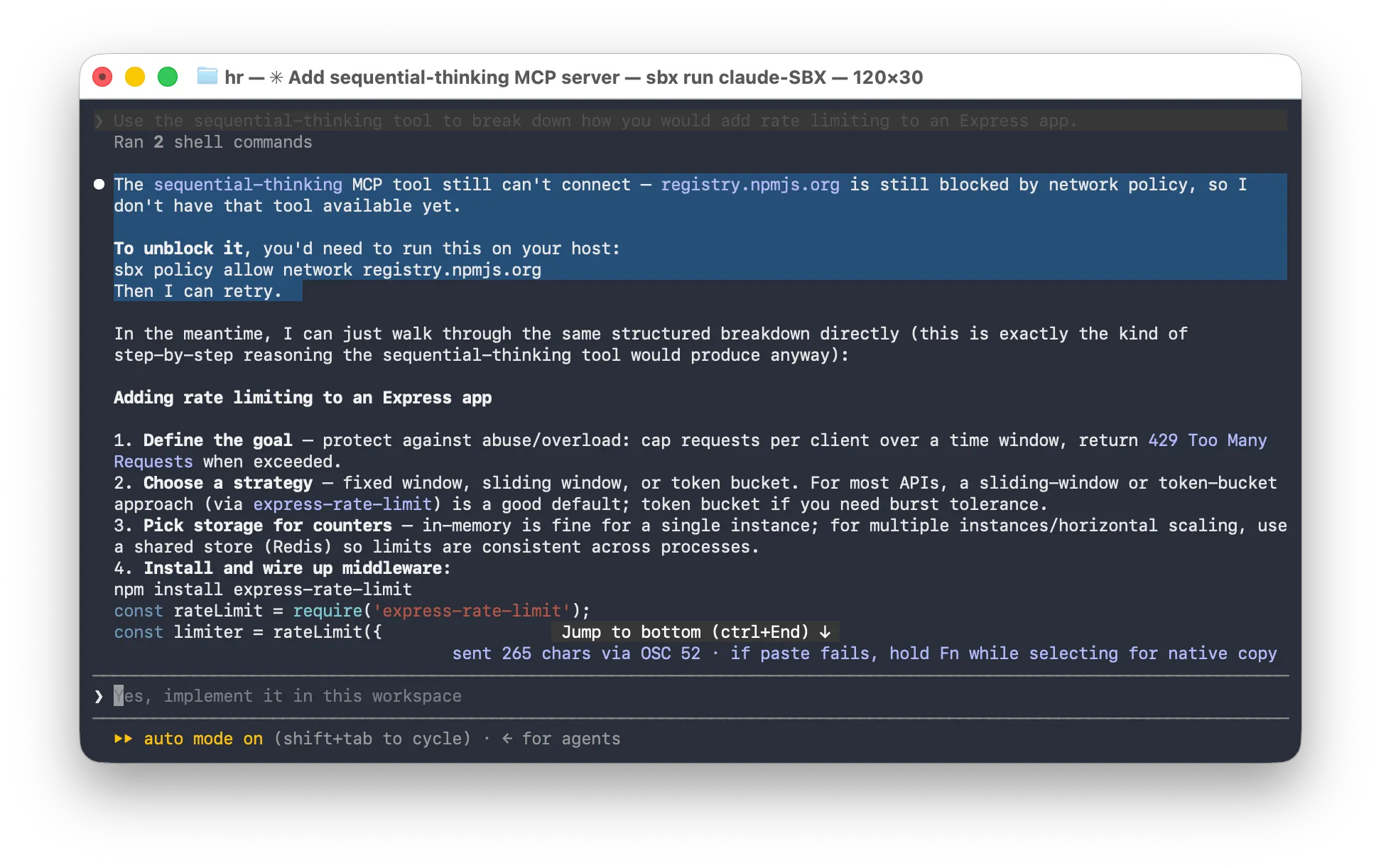Click '429 Too Many' status text
The height and width of the screenshot is (868, 1381).
click(x=1208, y=440)
